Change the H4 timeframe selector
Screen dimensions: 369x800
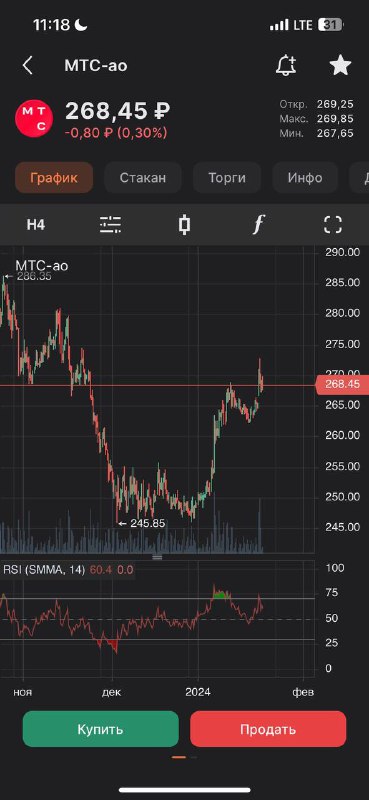(x=36, y=225)
